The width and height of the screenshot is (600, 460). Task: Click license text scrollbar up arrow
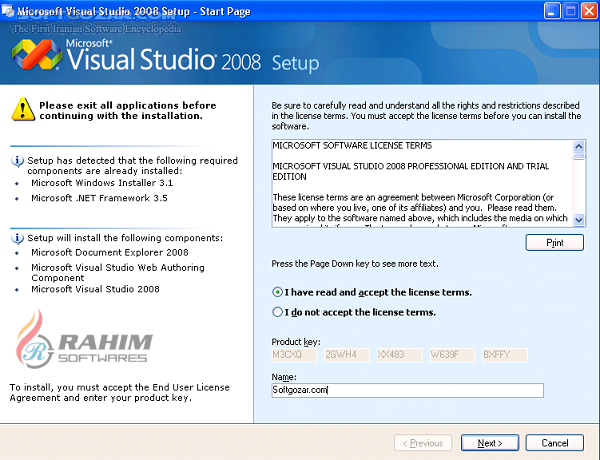[x=579, y=147]
